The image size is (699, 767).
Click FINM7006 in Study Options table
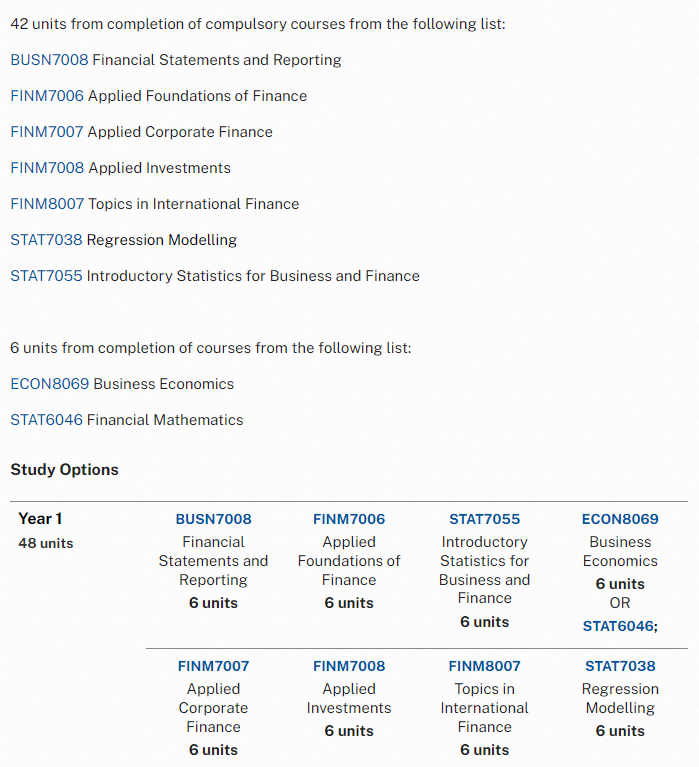pyautogui.click(x=349, y=519)
